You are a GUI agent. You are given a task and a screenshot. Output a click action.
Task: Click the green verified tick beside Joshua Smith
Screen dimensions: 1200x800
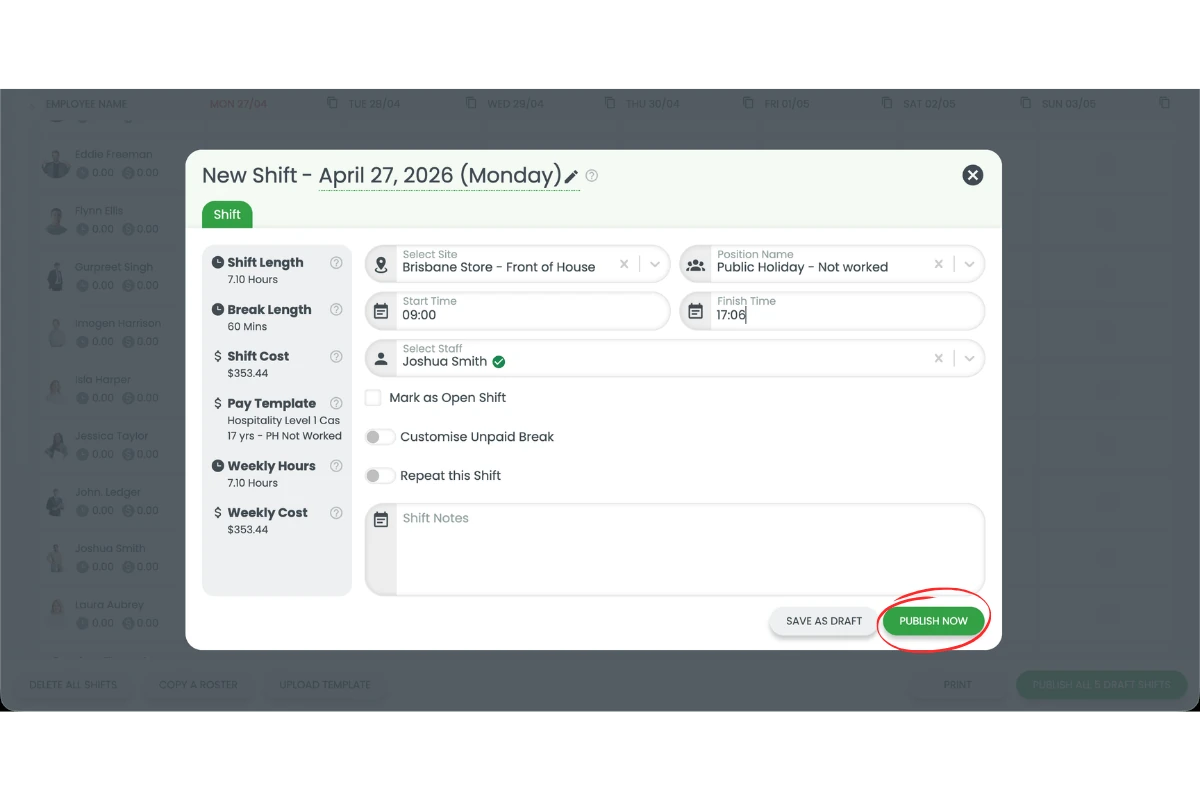click(498, 362)
